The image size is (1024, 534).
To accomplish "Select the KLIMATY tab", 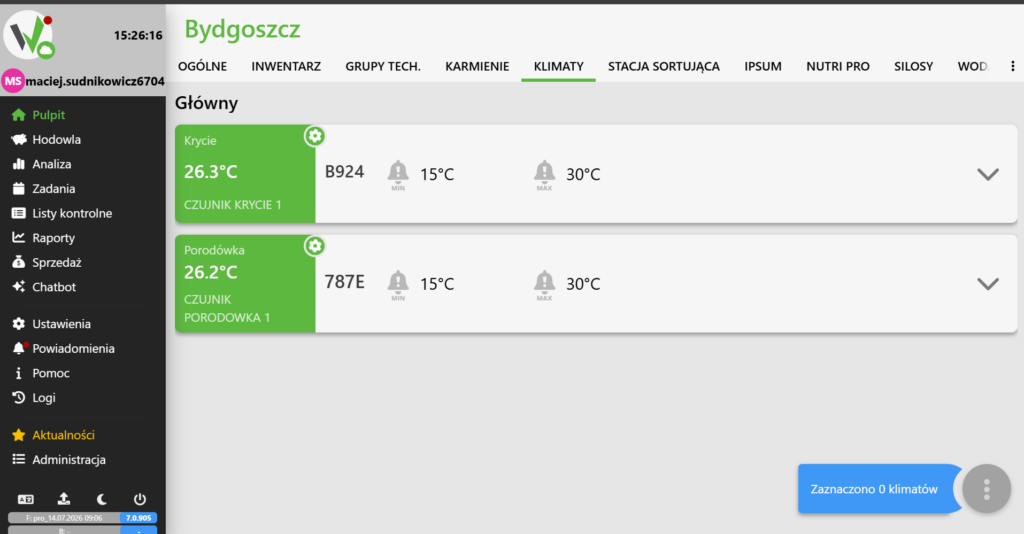I will (558, 66).
